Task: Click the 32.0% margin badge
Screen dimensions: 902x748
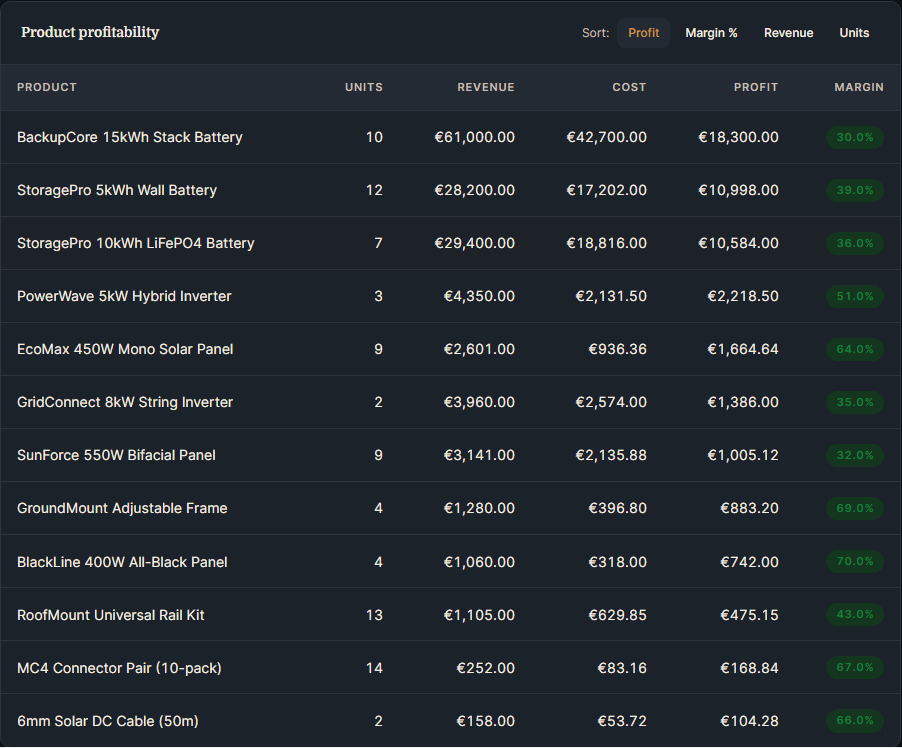Action: pos(855,455)
